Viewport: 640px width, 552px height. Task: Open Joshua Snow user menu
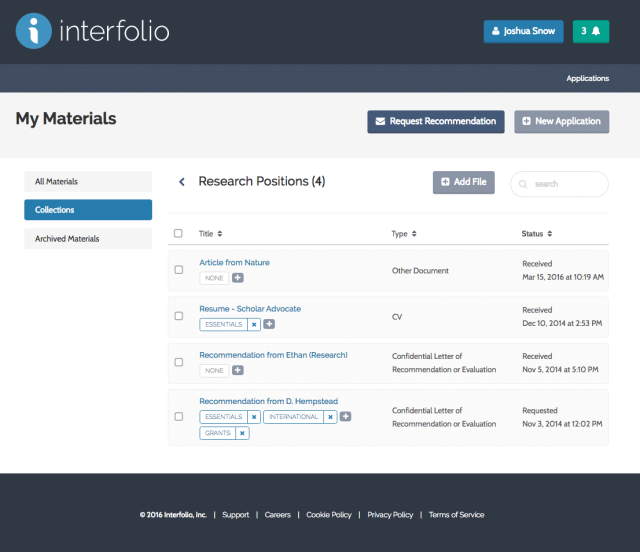click(524, 31)
